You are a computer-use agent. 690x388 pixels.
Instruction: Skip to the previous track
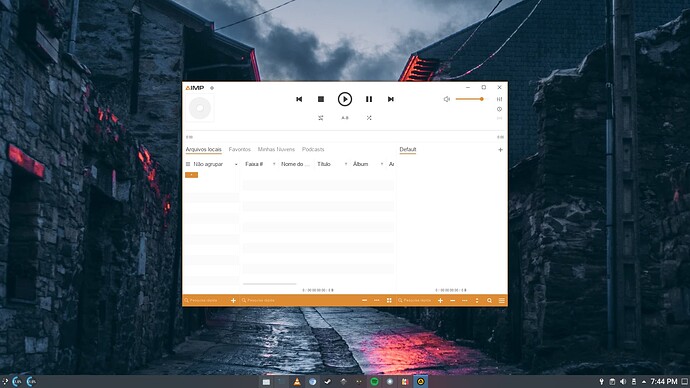[x=299, y=99]
